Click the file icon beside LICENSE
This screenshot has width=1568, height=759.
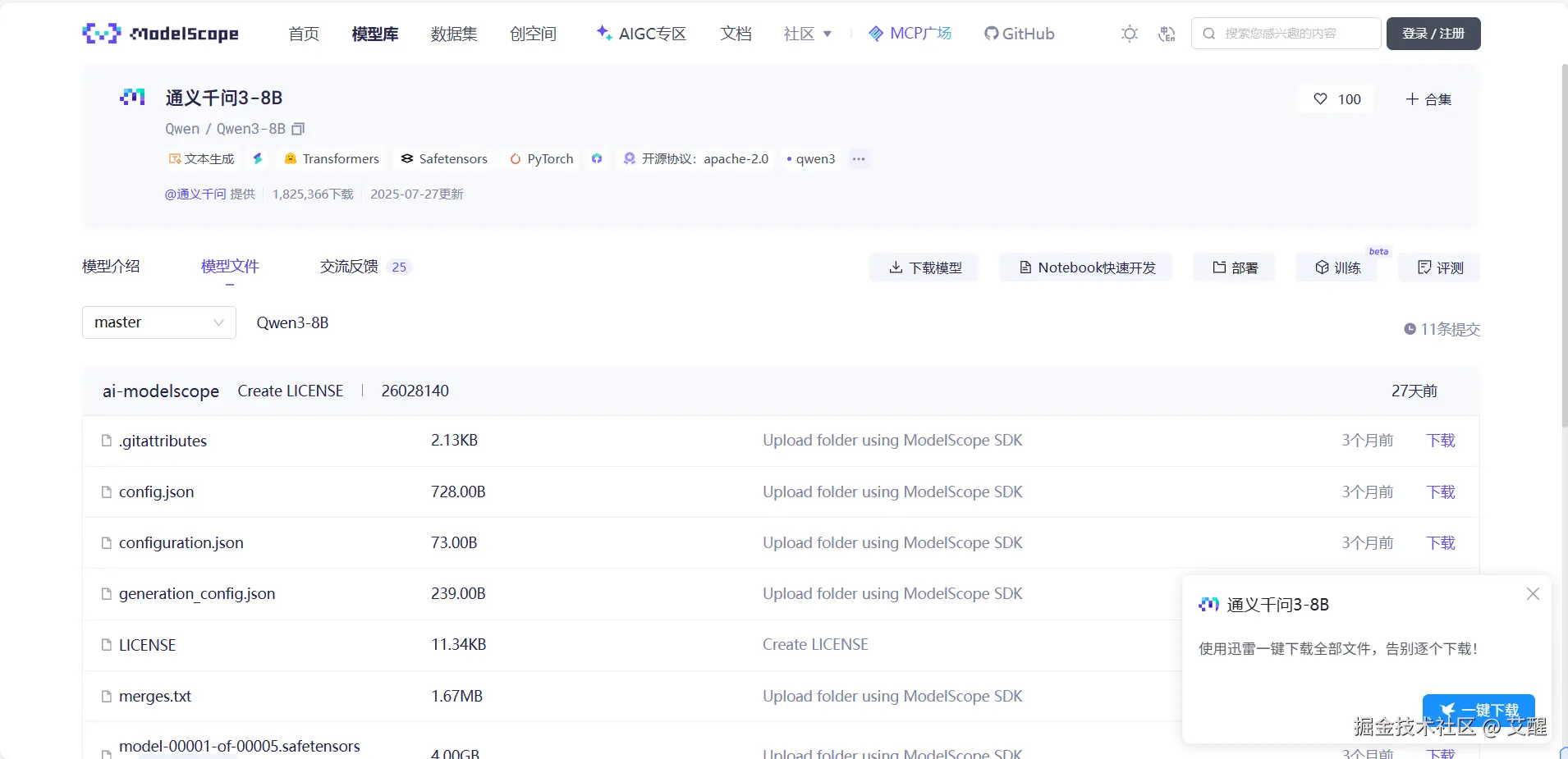point(106,645)
